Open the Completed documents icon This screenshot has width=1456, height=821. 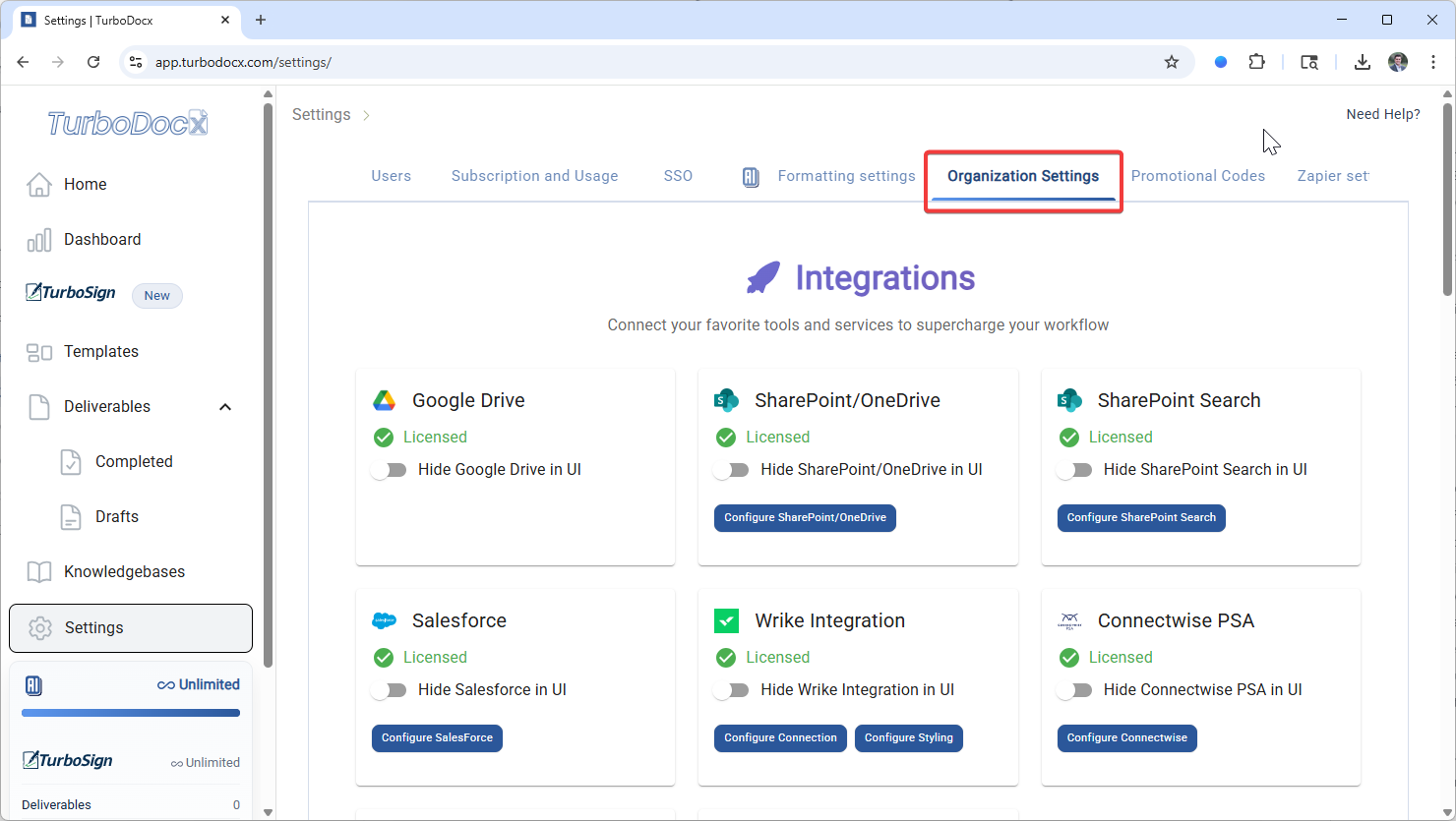[71, 462]
